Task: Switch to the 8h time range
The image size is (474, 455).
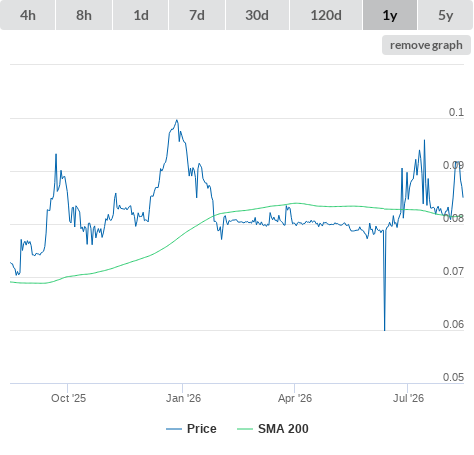Action: (x=84, y=15)
